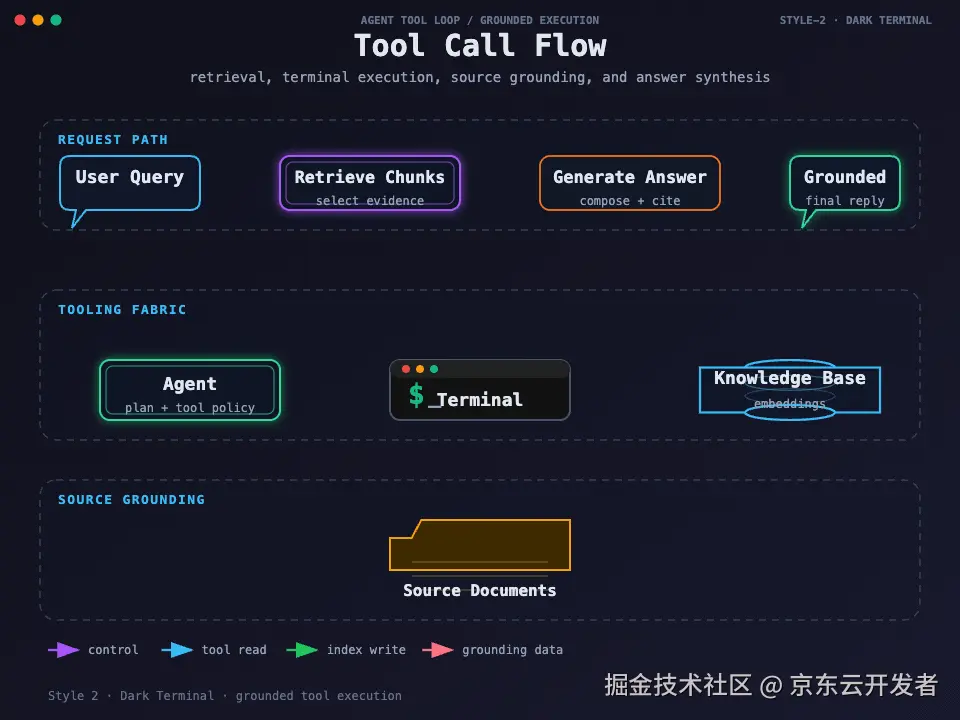Select the Knowledge Base embeddings node
Image resolution: width=960 pixels, height=720 pixels.
[x=790, y=390]
